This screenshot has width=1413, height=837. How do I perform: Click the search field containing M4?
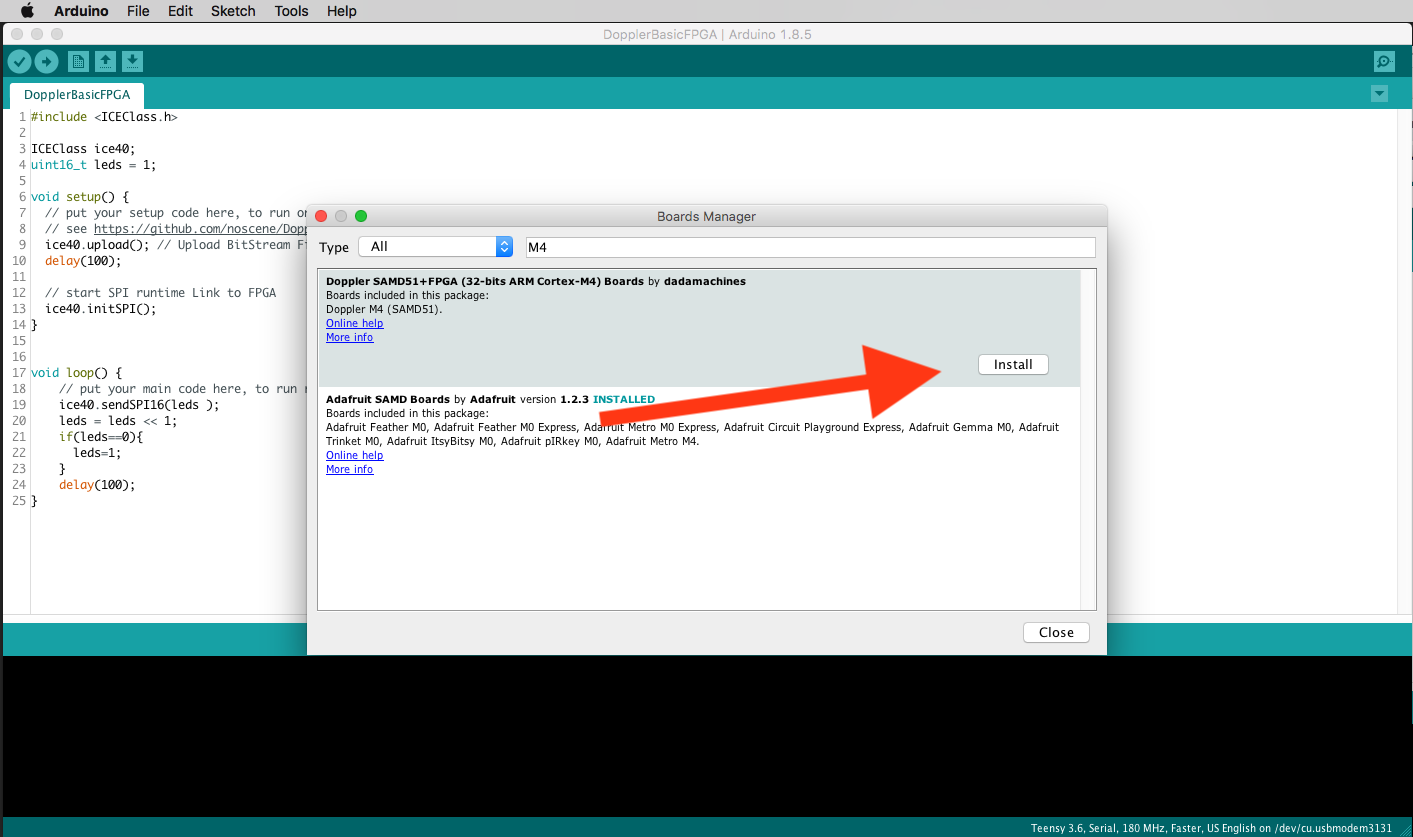pyautogui.click(x=810, y=247)
